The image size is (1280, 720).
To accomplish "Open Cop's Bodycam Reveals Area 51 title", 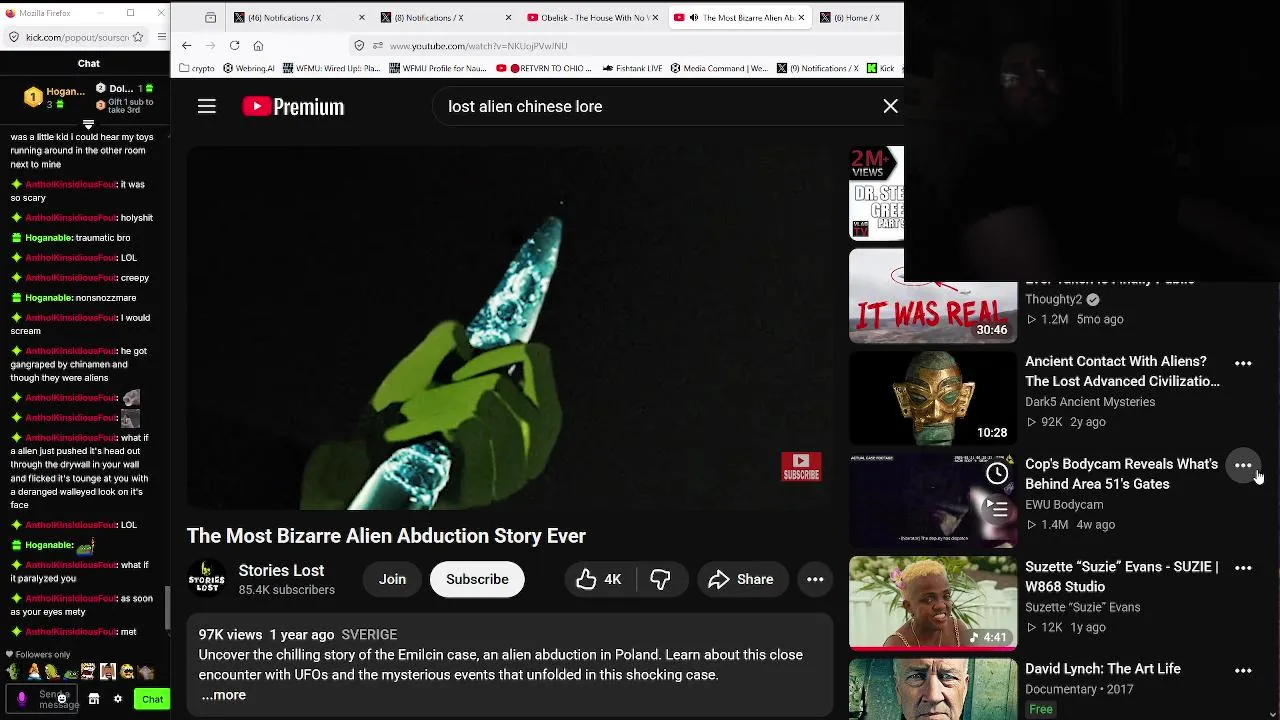I will tap(1121, 474).
